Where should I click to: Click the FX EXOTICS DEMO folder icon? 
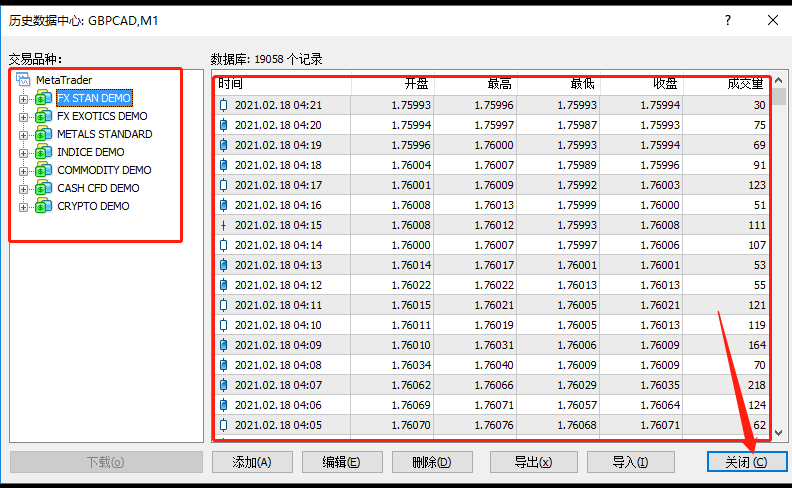[43, 116]
